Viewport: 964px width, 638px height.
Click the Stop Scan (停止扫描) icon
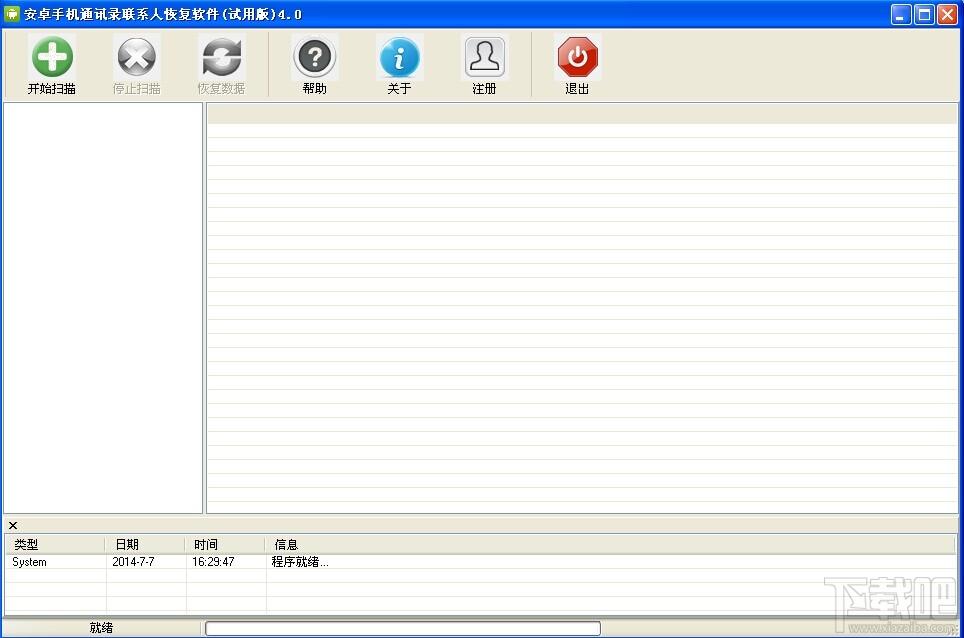[136, 57]
